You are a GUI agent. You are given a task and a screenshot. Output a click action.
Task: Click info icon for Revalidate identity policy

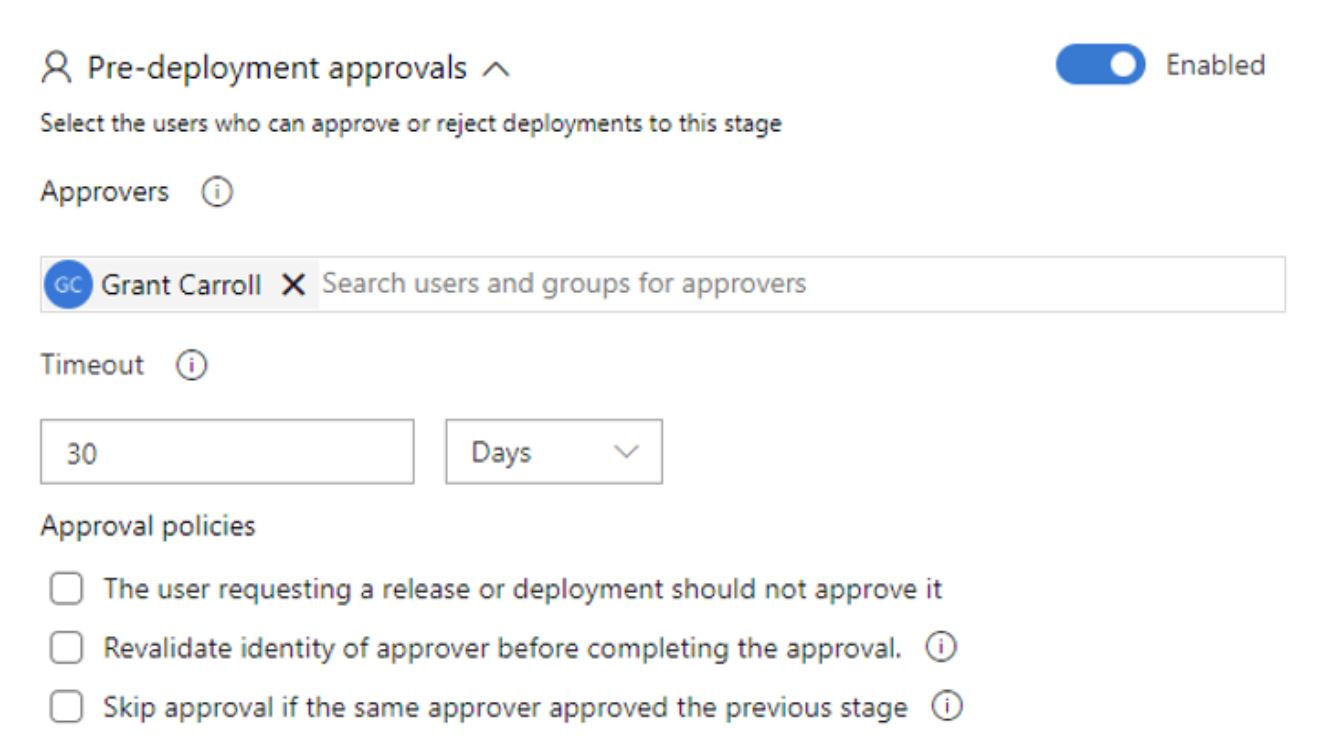[x=941, y=647]
